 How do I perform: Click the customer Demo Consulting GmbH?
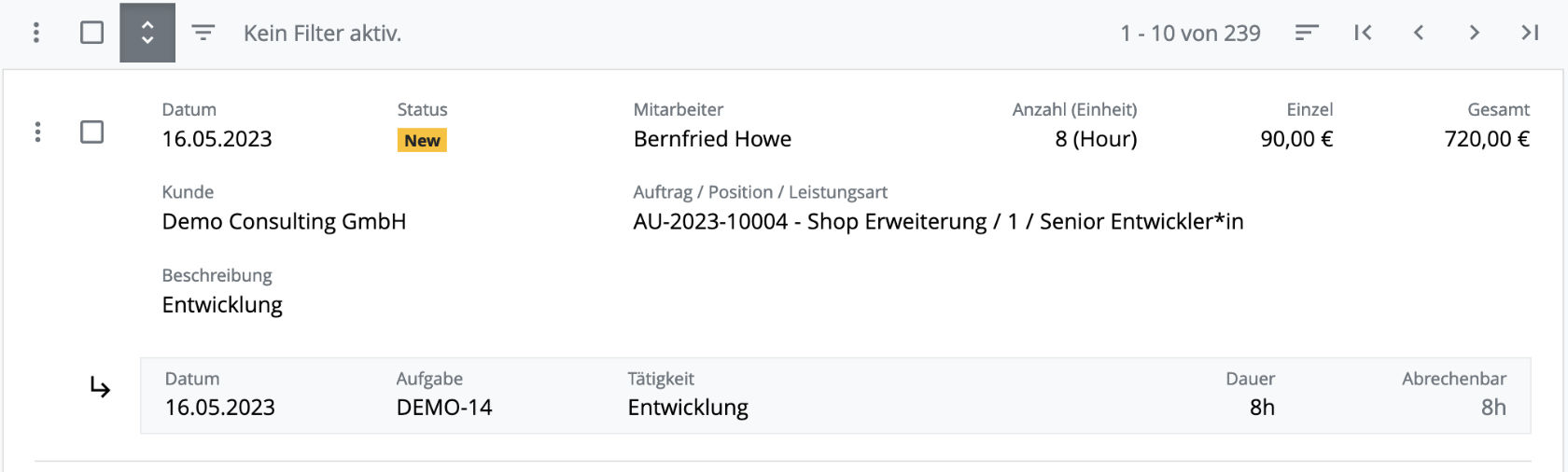[x=284, y=222]
